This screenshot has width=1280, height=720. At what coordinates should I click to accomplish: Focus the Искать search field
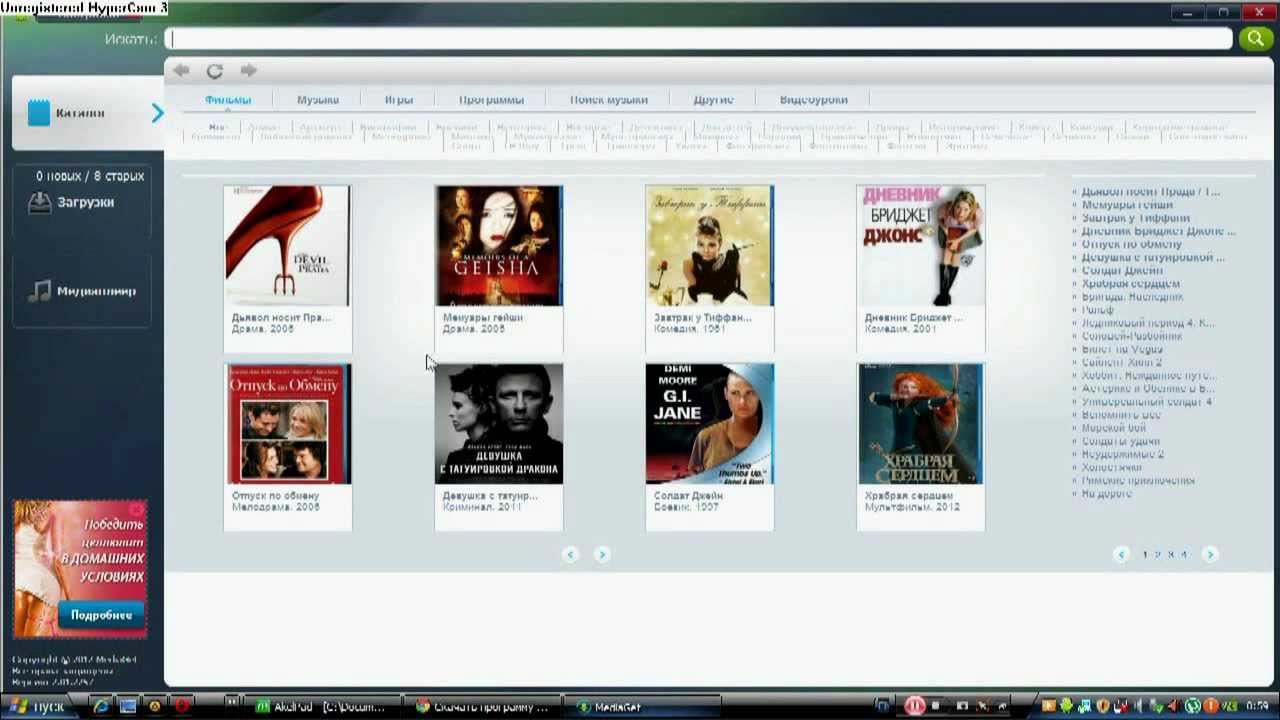[x=699, y=38]
